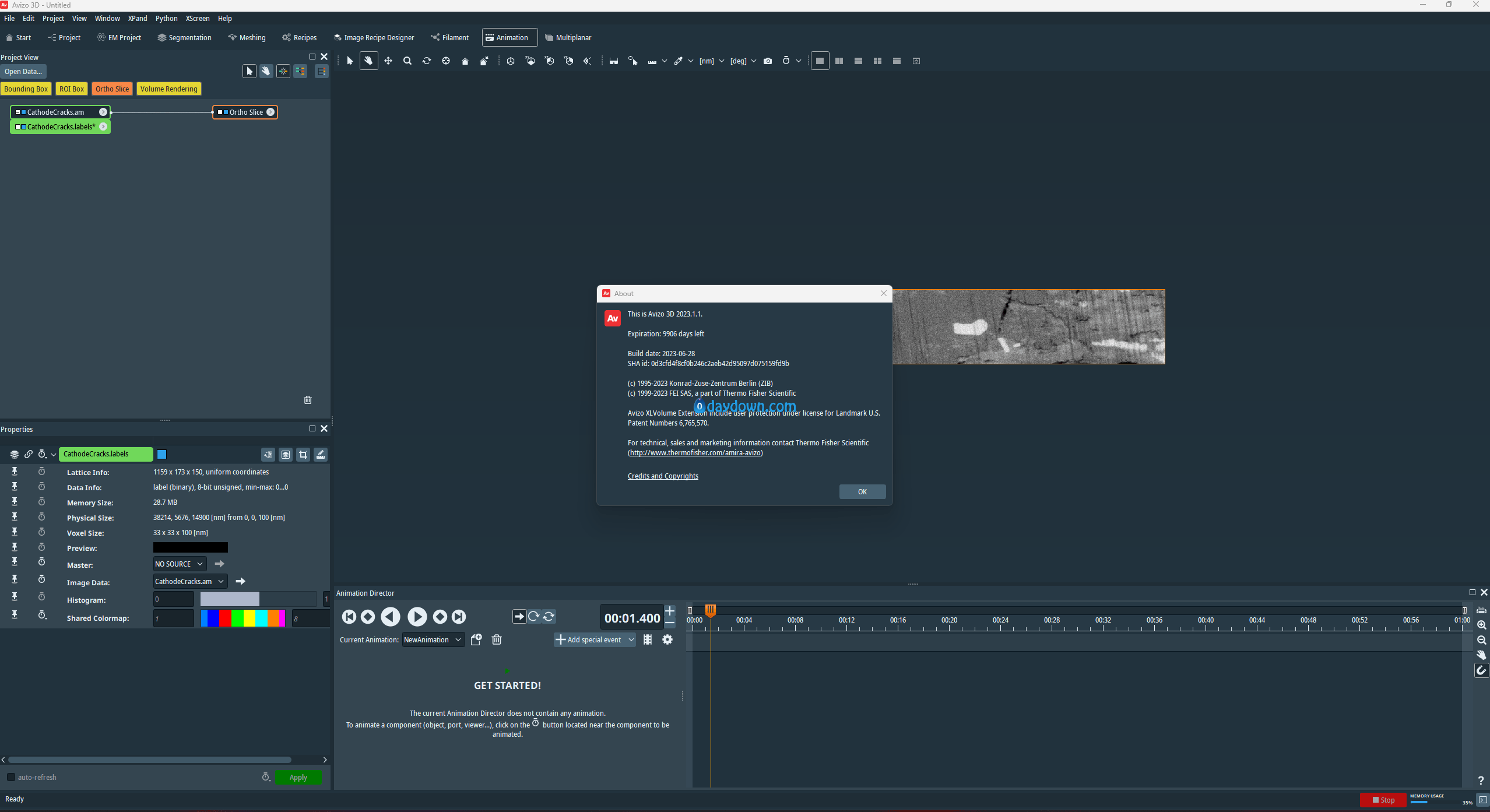1490x812 pixels.
Task: Click the home view icon
Action: [465, 61]
